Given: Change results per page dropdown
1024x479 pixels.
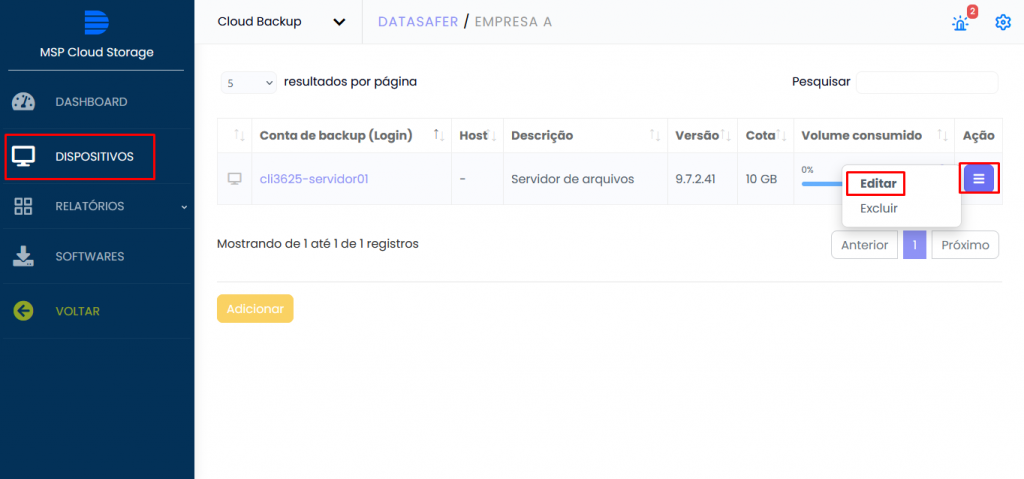Looking at the screenshot, I should pyautogui.click(x=249, y=83).
